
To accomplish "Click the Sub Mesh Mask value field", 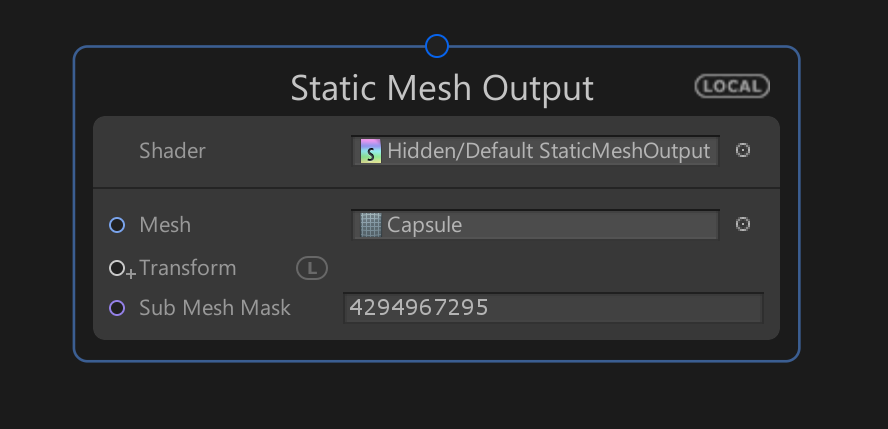I will click(x=553, y=308).
